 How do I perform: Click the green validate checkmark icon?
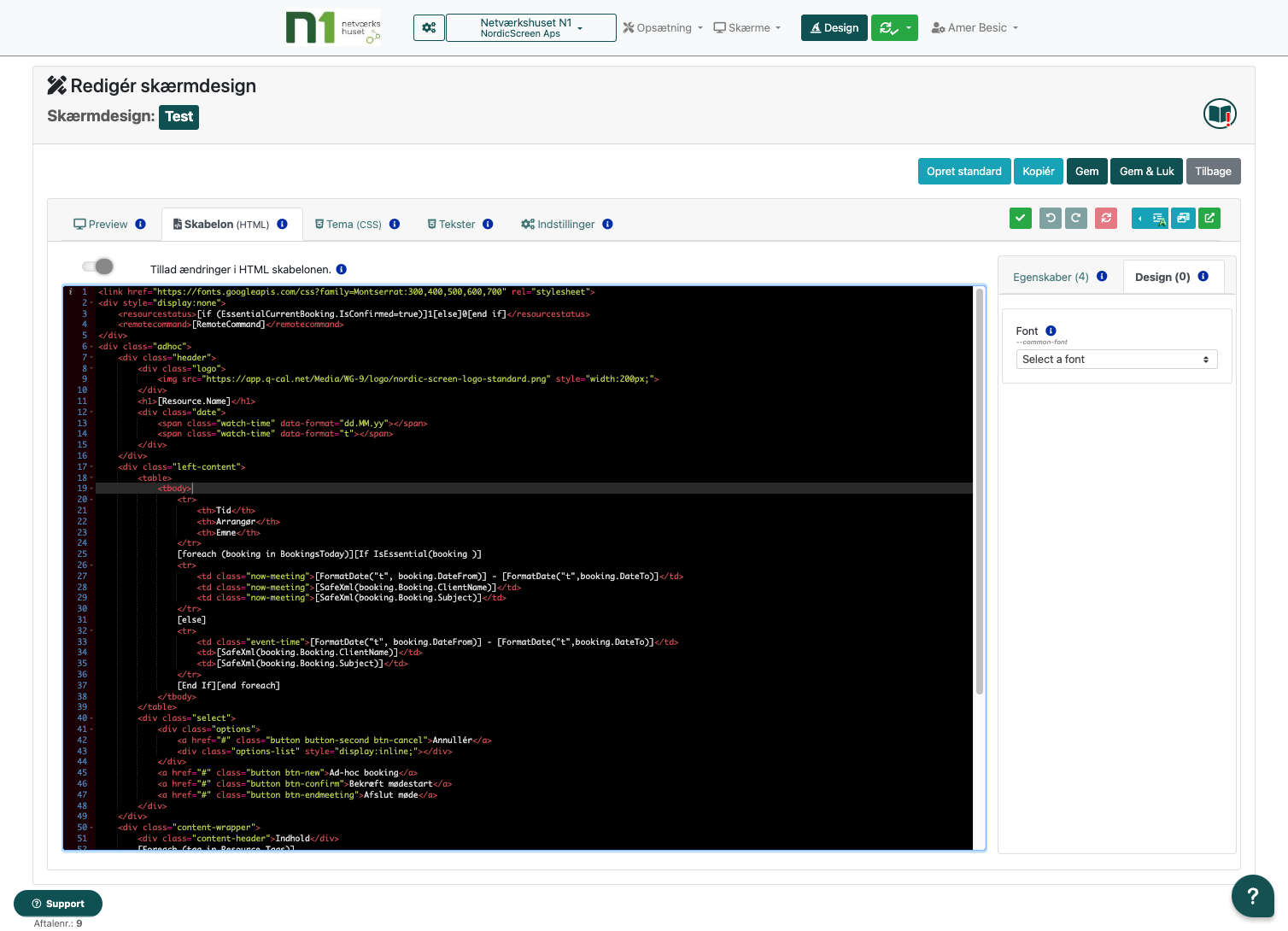point(1020,218)
